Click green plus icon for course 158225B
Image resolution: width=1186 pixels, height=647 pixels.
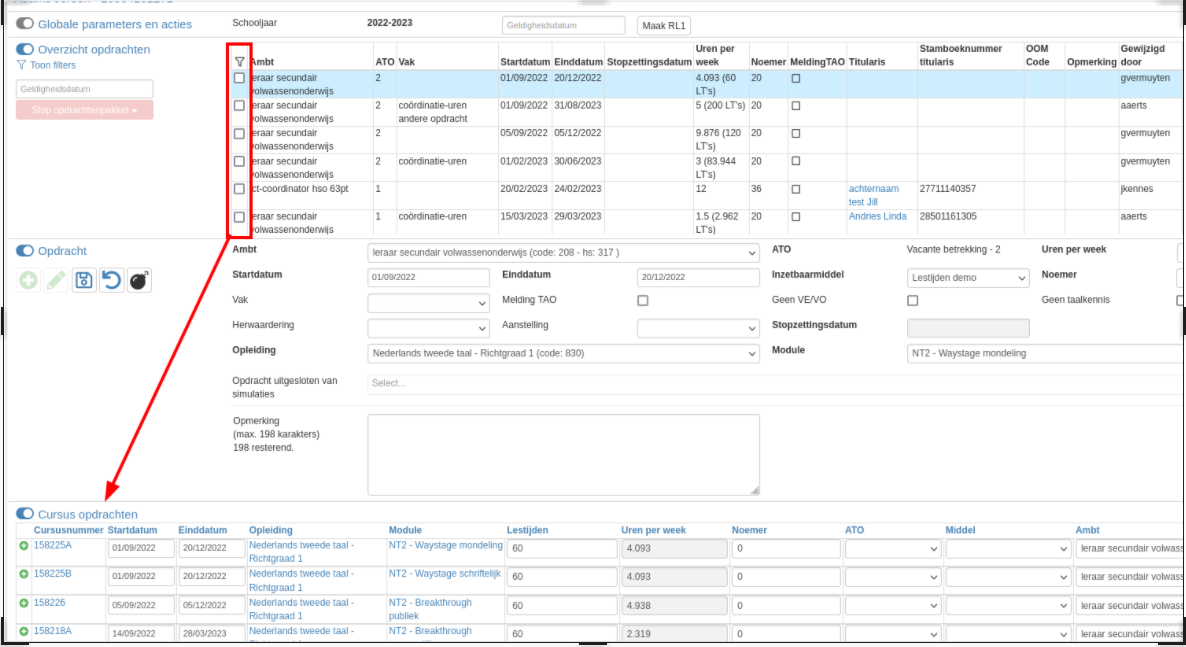click(x=23, y=574)
